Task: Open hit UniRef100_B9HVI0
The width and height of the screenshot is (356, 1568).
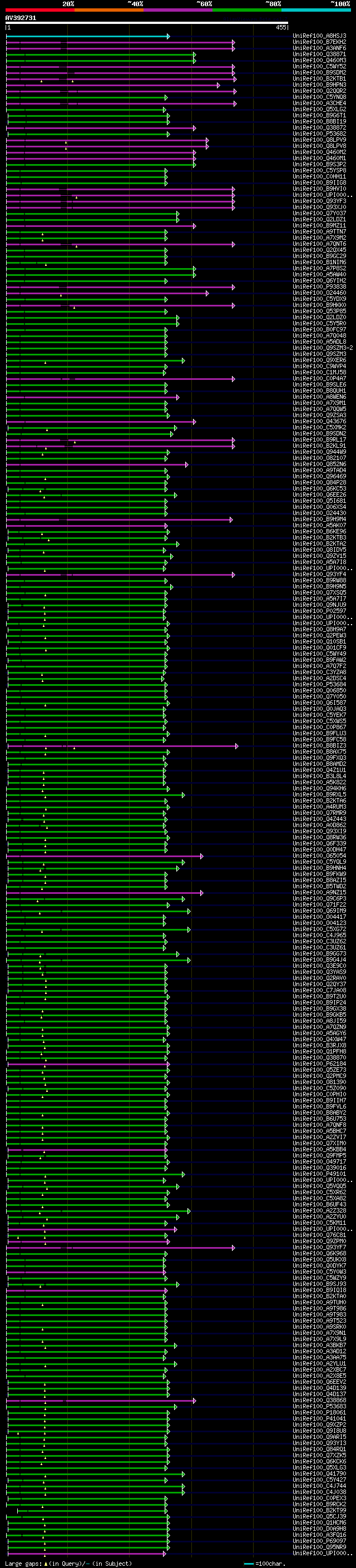Action: tap(319, 189)
